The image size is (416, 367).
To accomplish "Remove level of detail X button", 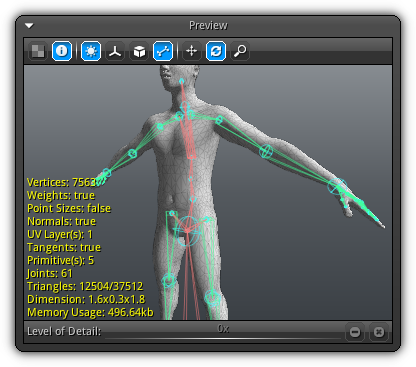I will 379,332.
